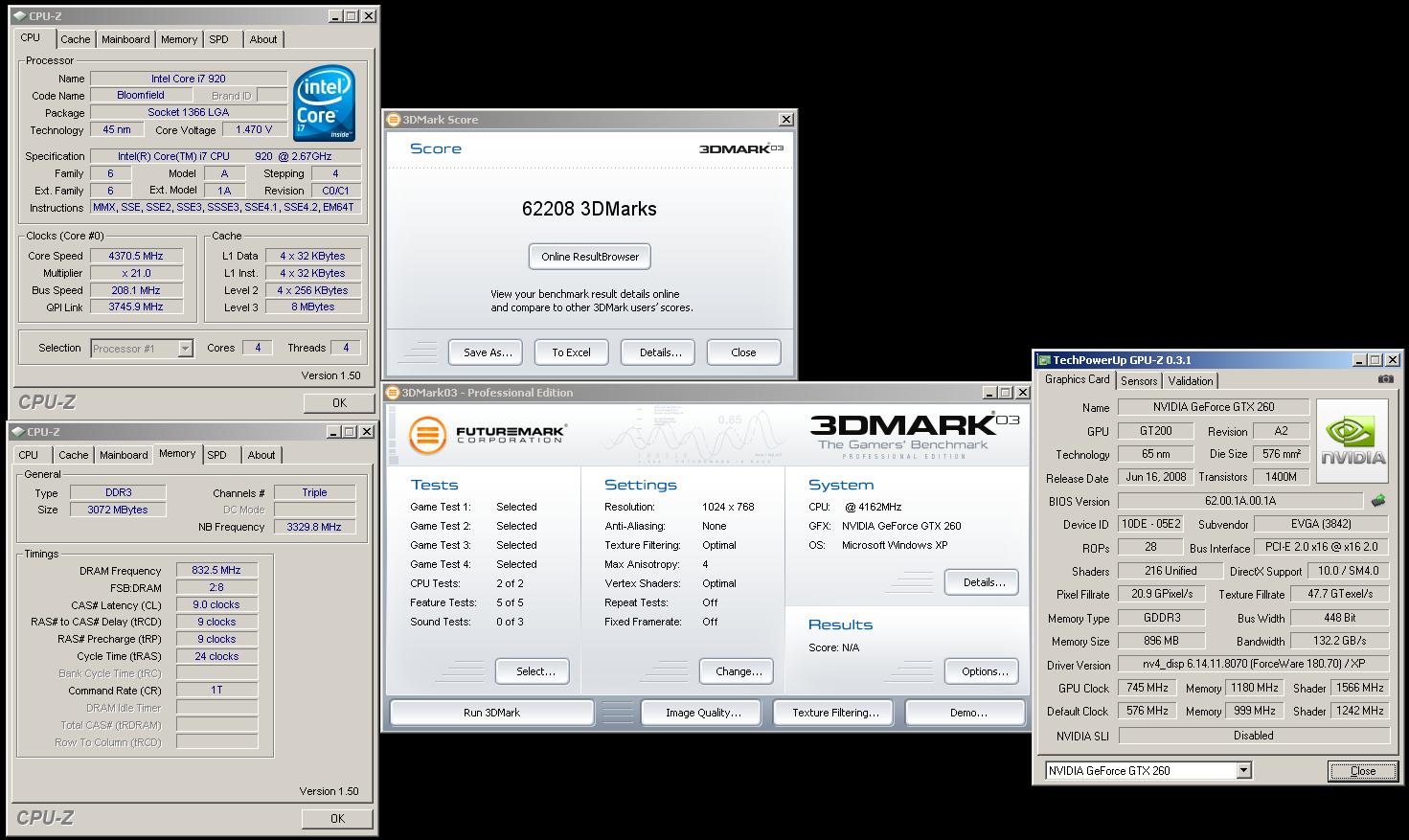Open About tab in upper CPU-Z
The height and width of the screenshot is (840, 1409).
coord(263,39)
